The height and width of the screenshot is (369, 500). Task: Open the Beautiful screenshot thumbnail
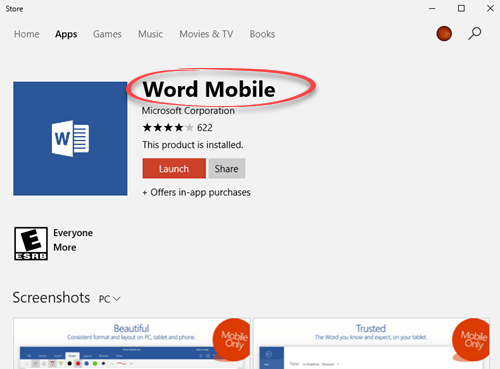point(132,343)
